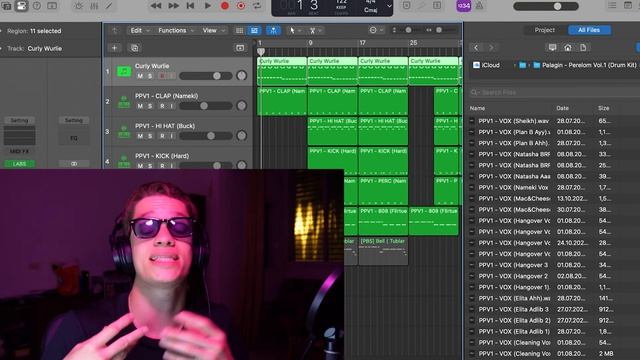Click the playhead marker at bar 1
640x360 pixels.
[x=261, y=52]
